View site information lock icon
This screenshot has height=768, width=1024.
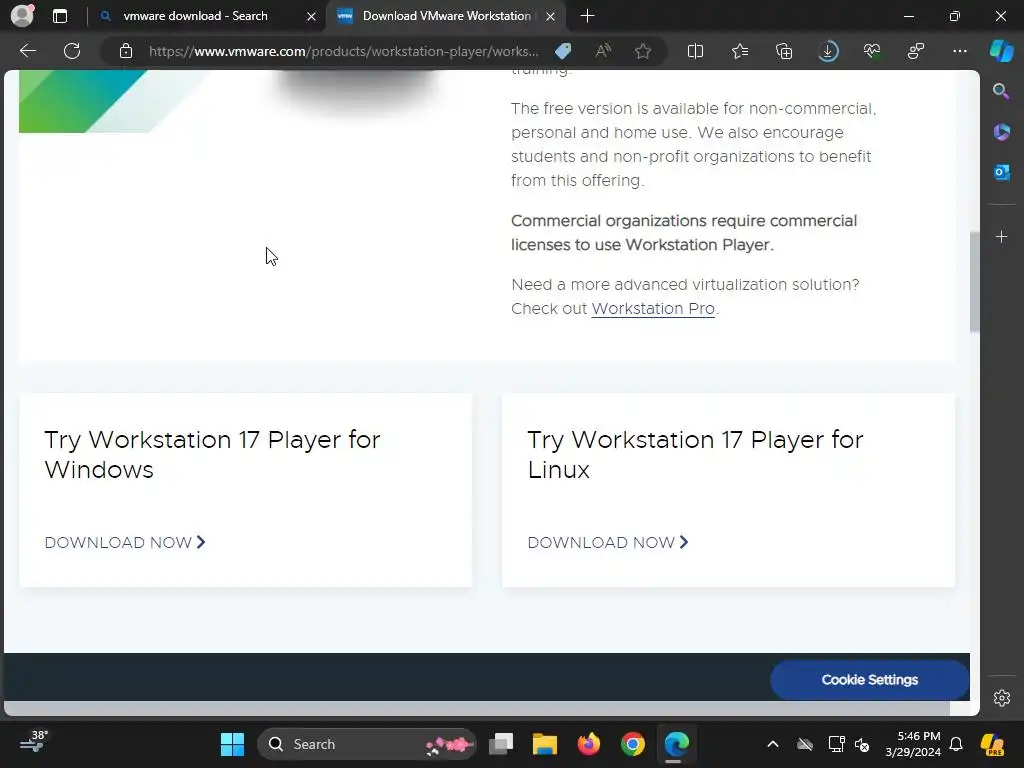pos(126,51)
